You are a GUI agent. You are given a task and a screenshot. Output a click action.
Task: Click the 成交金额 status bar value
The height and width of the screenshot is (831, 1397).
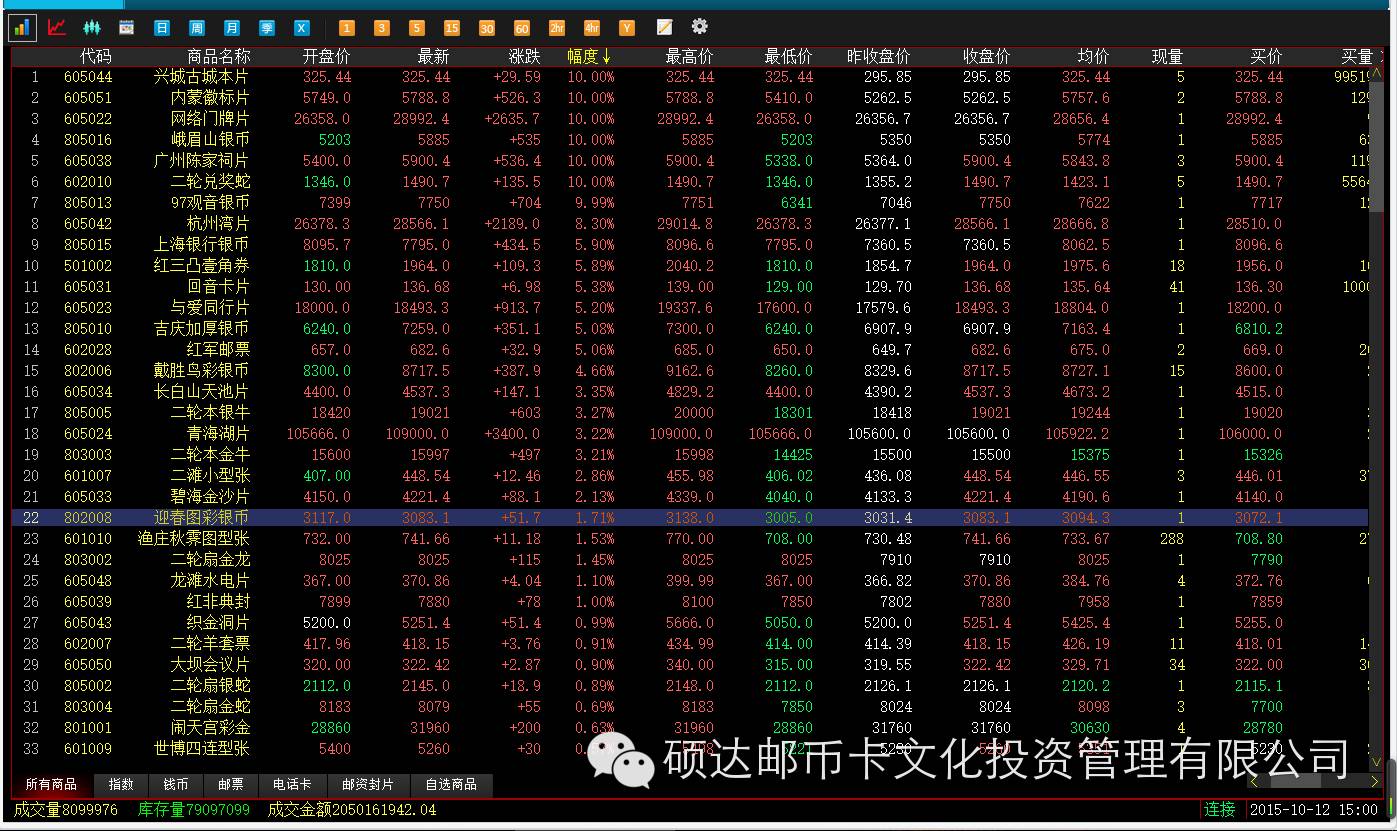click(x=352, y=810)
